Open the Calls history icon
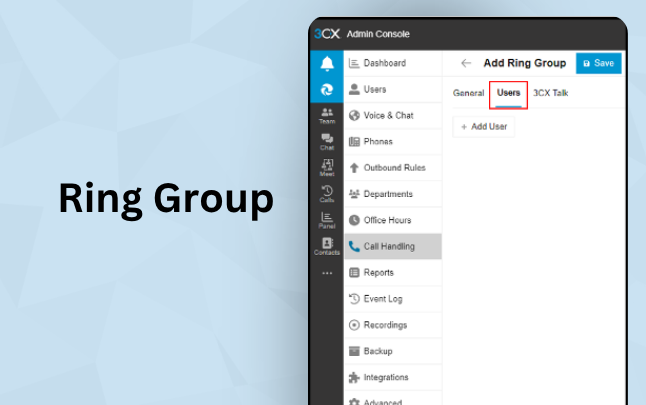 coord(327,194)
